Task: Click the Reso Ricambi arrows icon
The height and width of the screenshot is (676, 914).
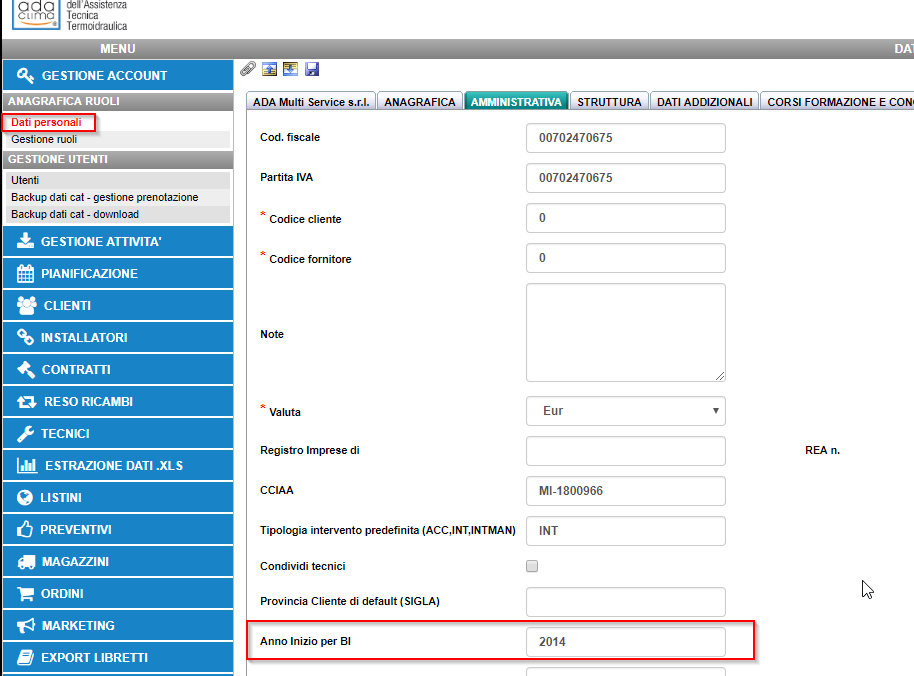Action: pyautogui.click(x=27, y=402)
